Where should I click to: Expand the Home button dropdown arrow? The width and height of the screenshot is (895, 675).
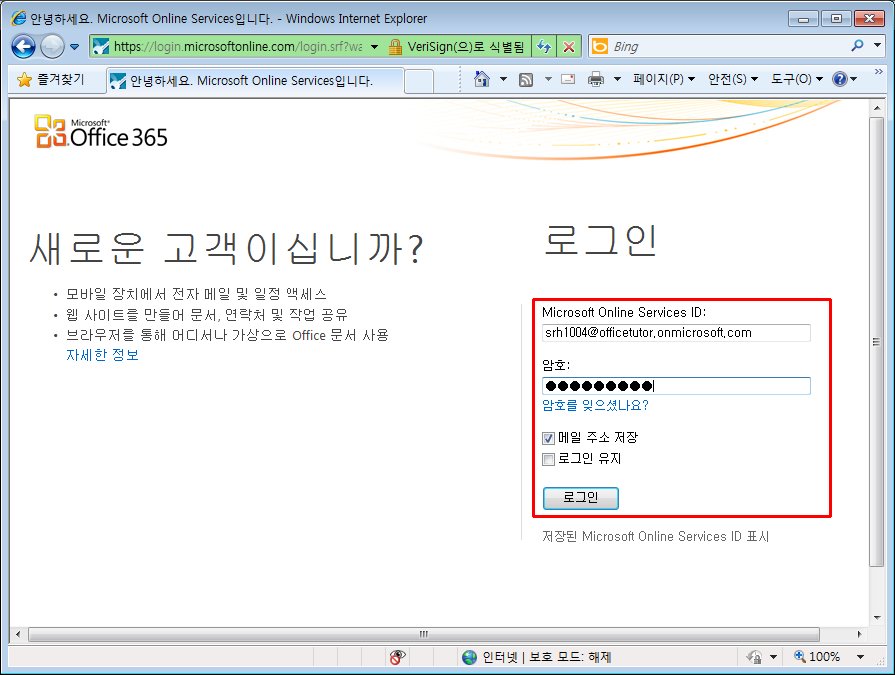coord(503,79)
